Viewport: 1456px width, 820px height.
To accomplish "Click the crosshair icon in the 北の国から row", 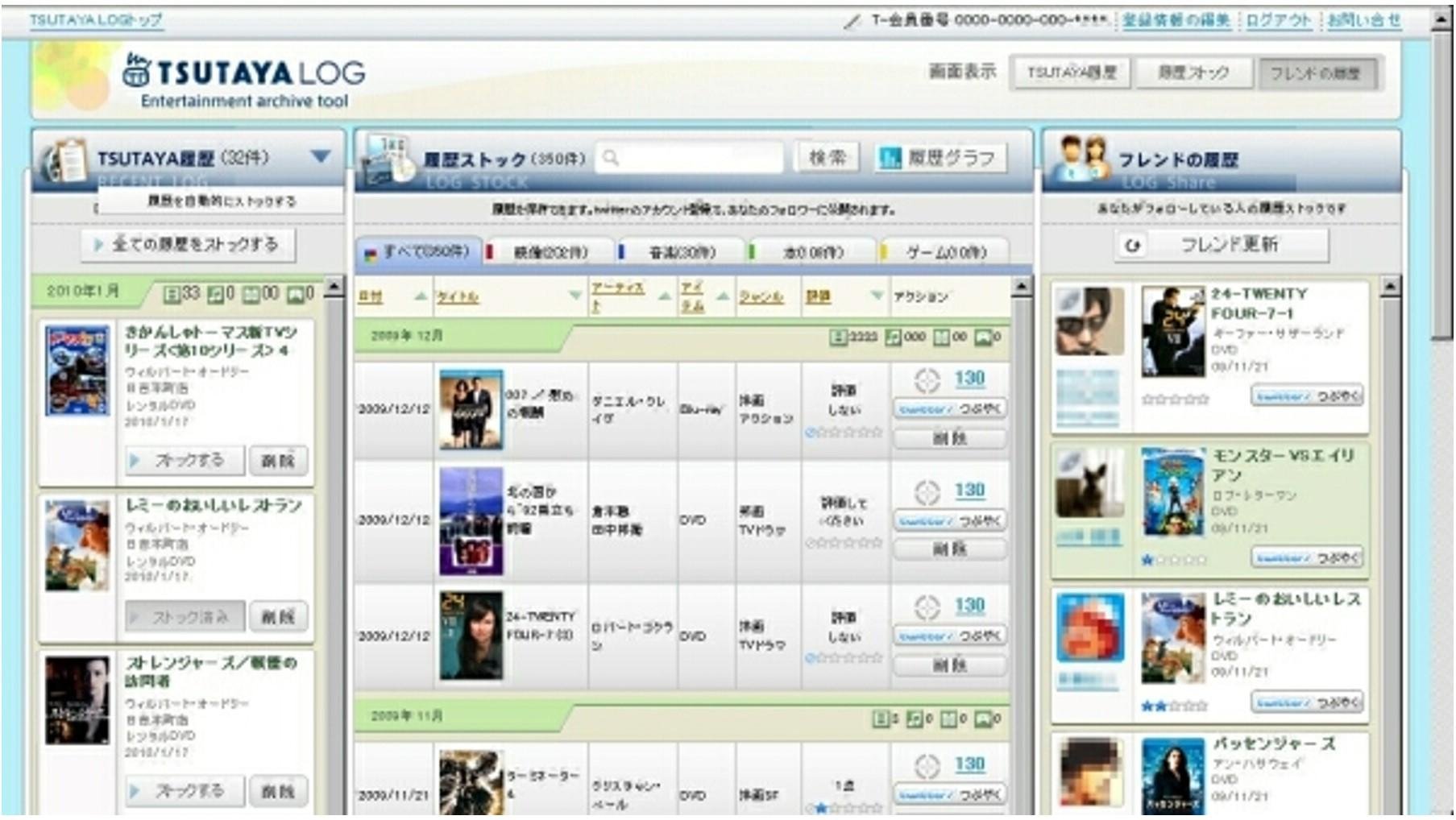I will click(x=927, y=491).
